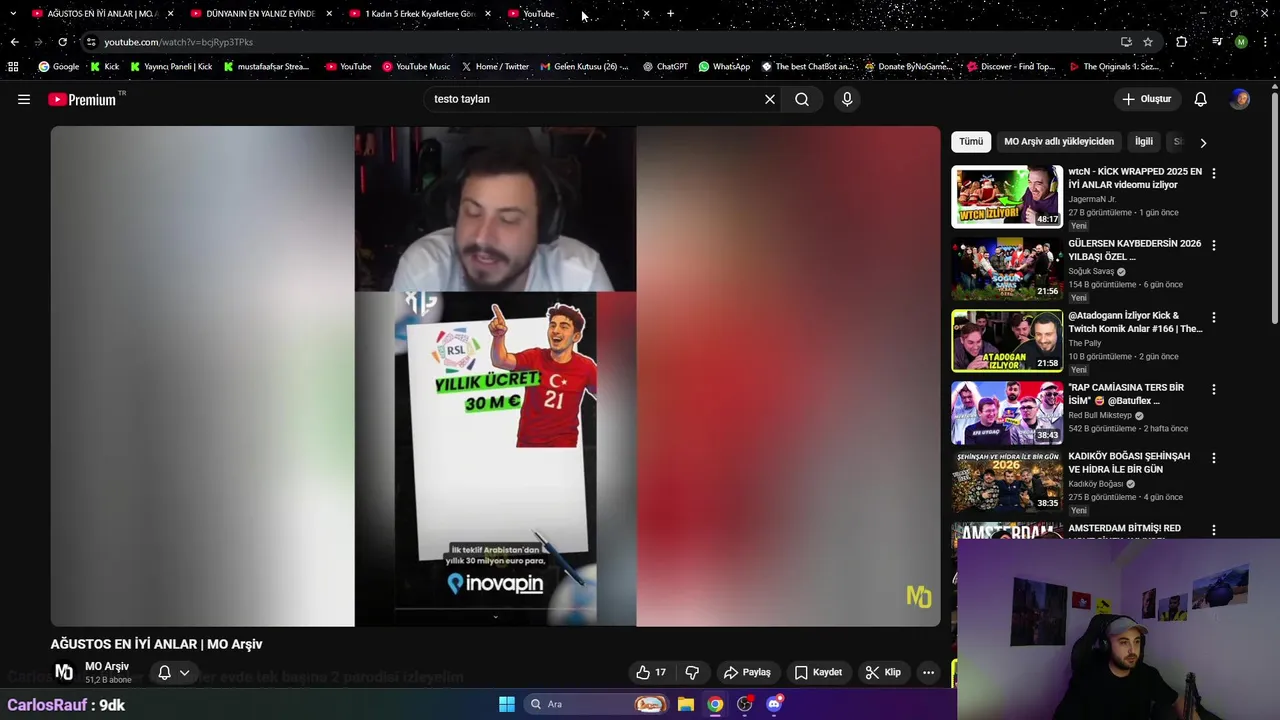This screenshot has width=1280, height=720.
Task: Play Gülersen Kaybedersin 2026 thumbnail
Action: (x=1007, y=268)
